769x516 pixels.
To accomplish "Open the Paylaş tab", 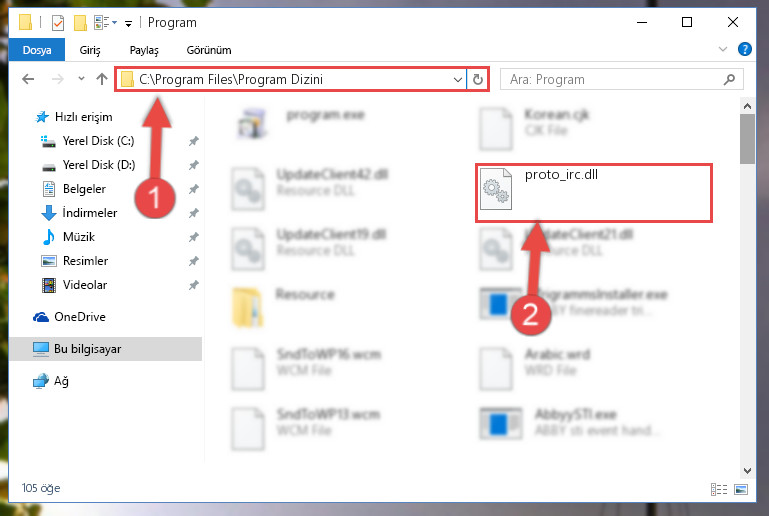I will (144, 50).
